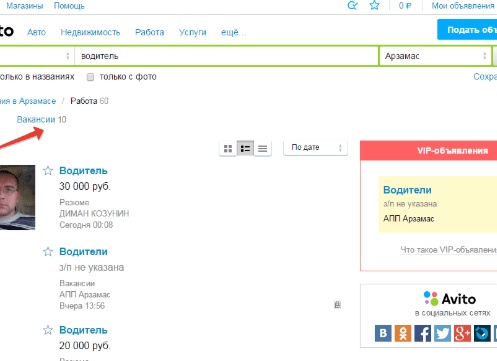Open Водители listing posted Вчера 13:56

(x=83, y=251)
